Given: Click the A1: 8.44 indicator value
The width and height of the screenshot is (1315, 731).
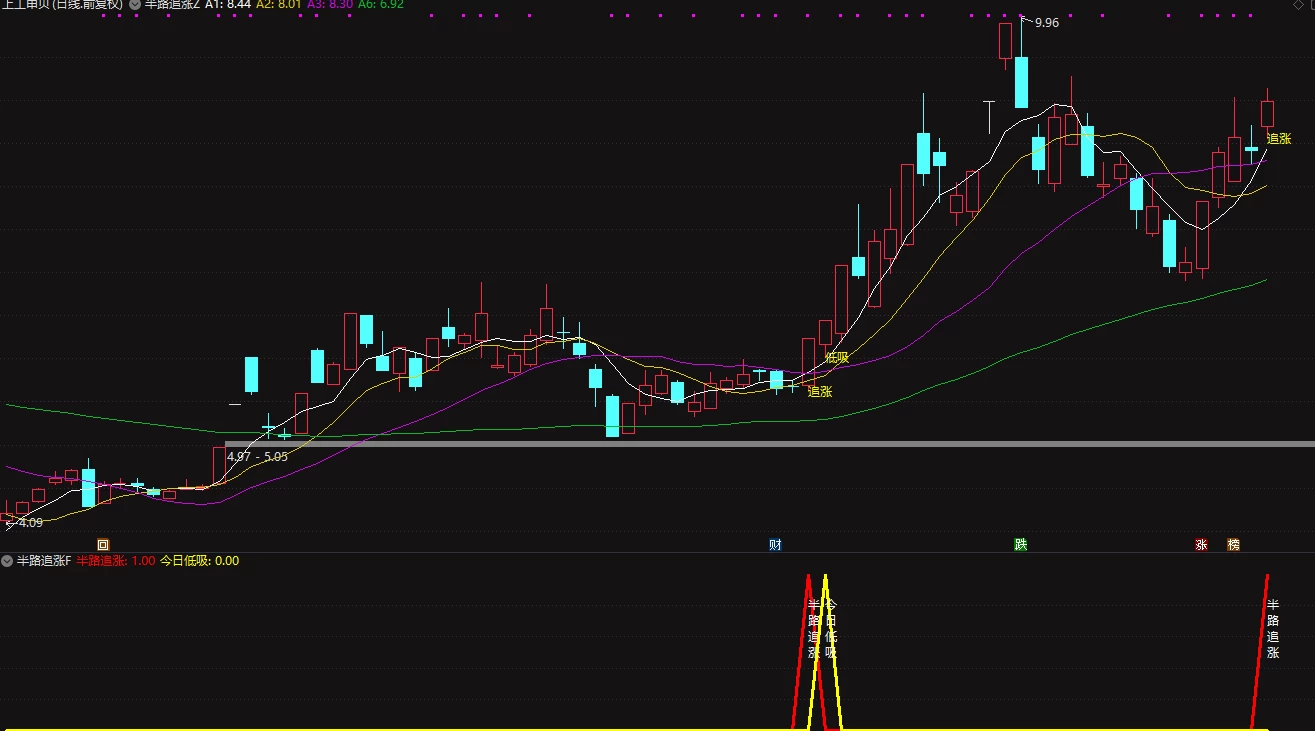Looking at the screenshot, I should [227, 4].
